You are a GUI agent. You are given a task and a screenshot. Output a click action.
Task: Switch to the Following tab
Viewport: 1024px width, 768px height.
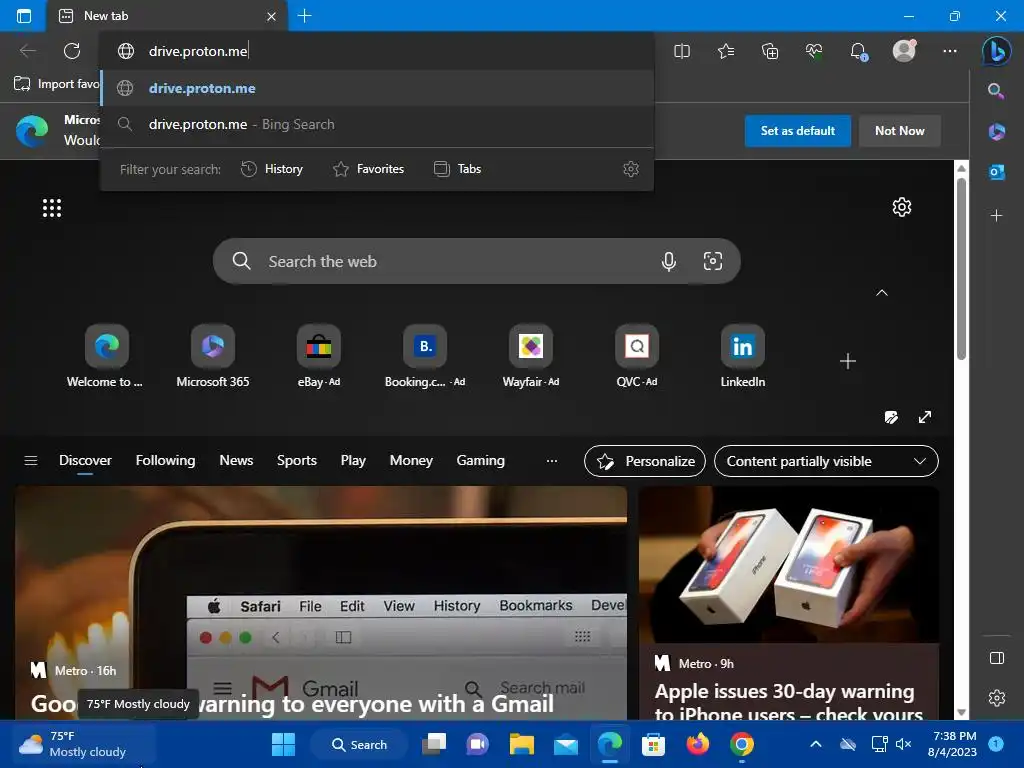pyautogui.click(x=165, y=460)
